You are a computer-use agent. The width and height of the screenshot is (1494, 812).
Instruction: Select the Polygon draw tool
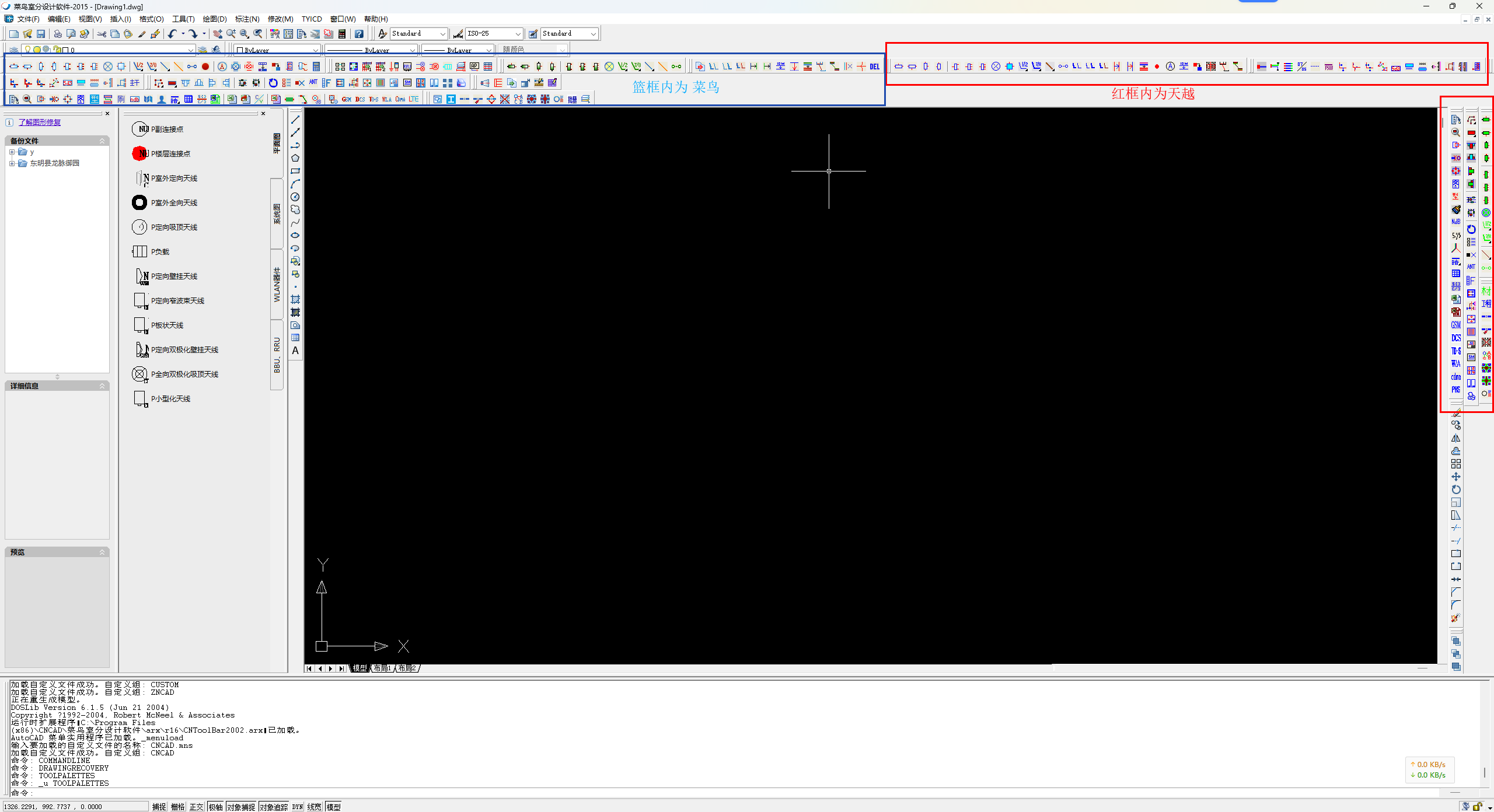[x=295, y=158]
